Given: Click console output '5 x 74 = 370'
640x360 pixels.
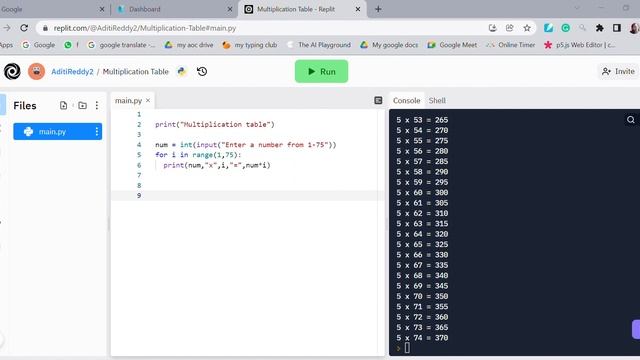Looking at the screenshot, I should click(422, 338).
